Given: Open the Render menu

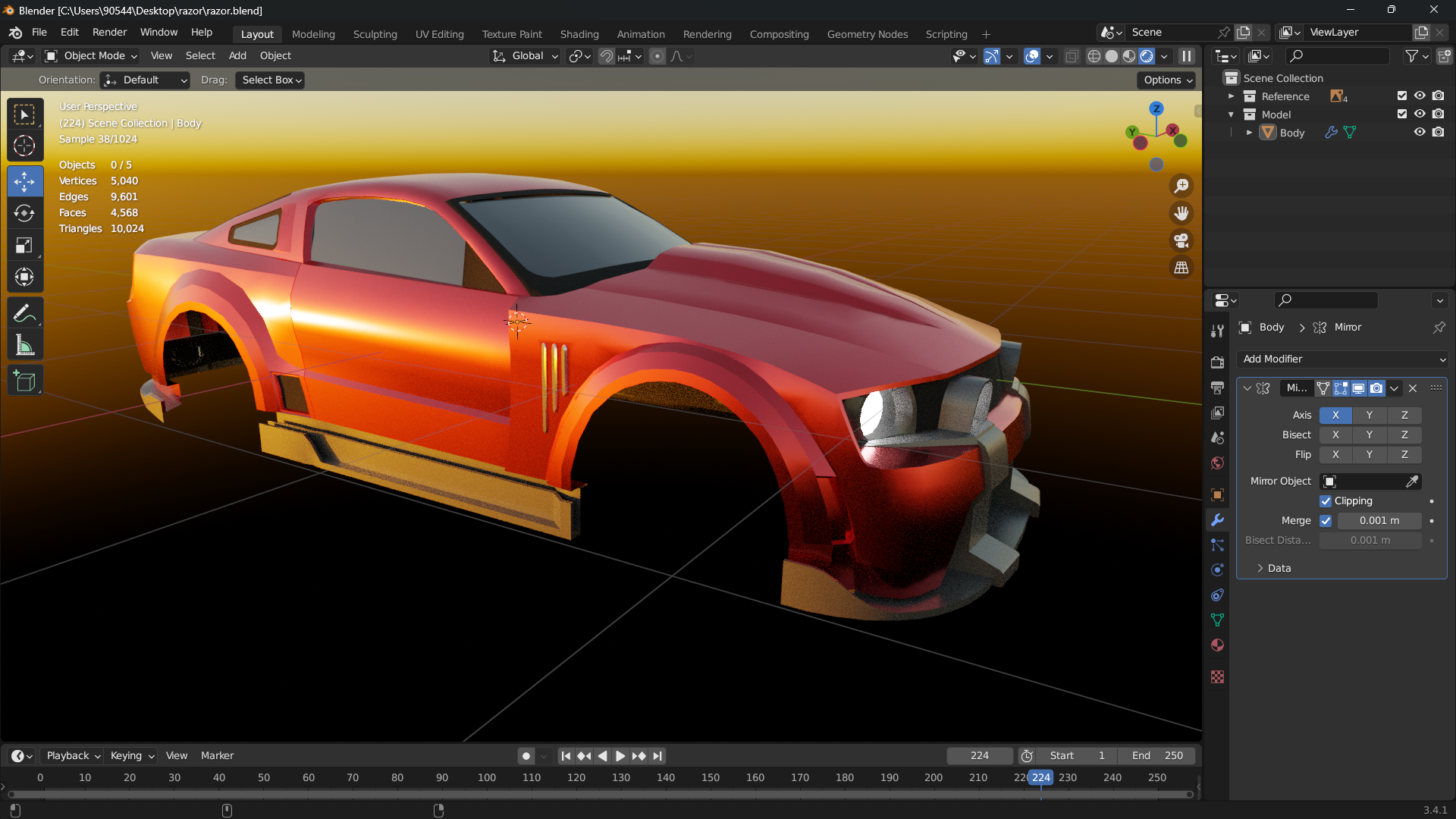Looking at the screenshot, I should click(109, 33).
